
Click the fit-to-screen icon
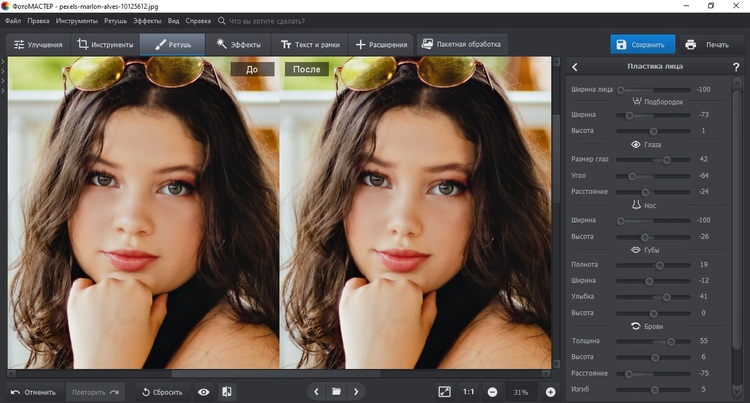[445, 392]
